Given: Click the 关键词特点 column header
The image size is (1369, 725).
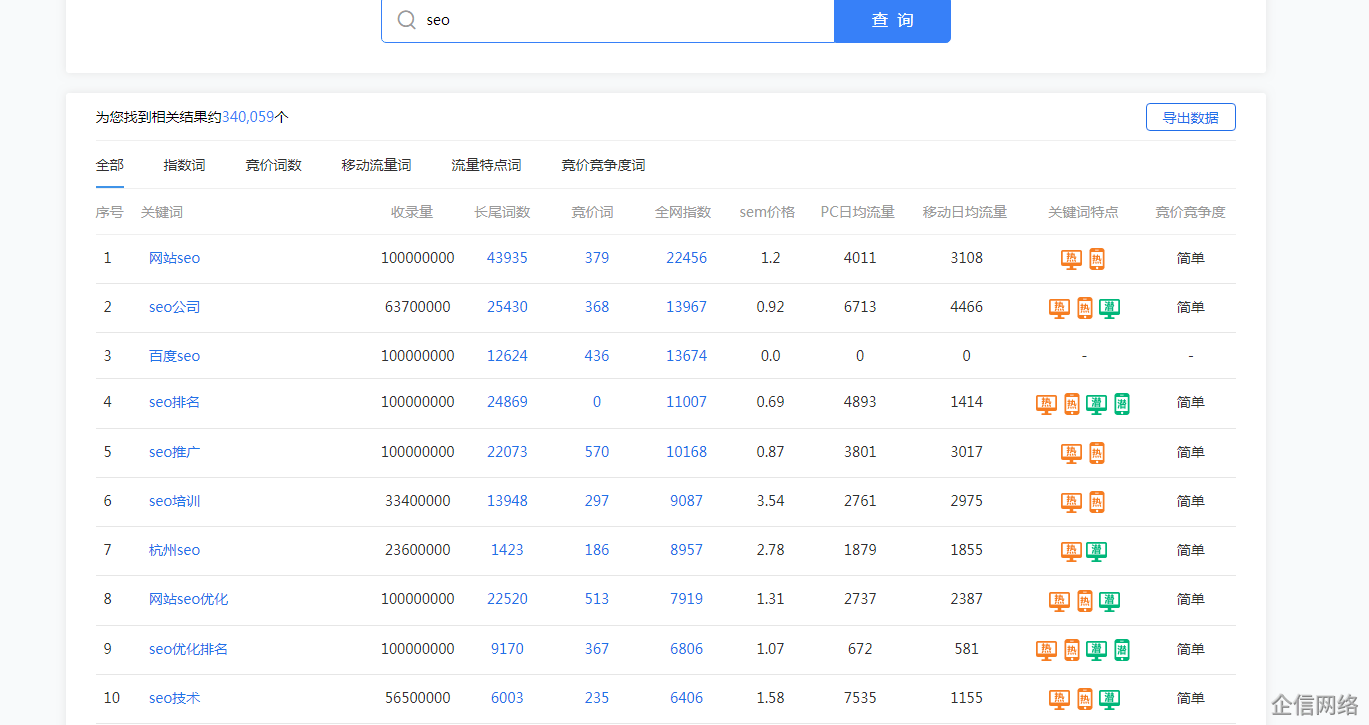Looking at the screenshot, I should 1083,212.
